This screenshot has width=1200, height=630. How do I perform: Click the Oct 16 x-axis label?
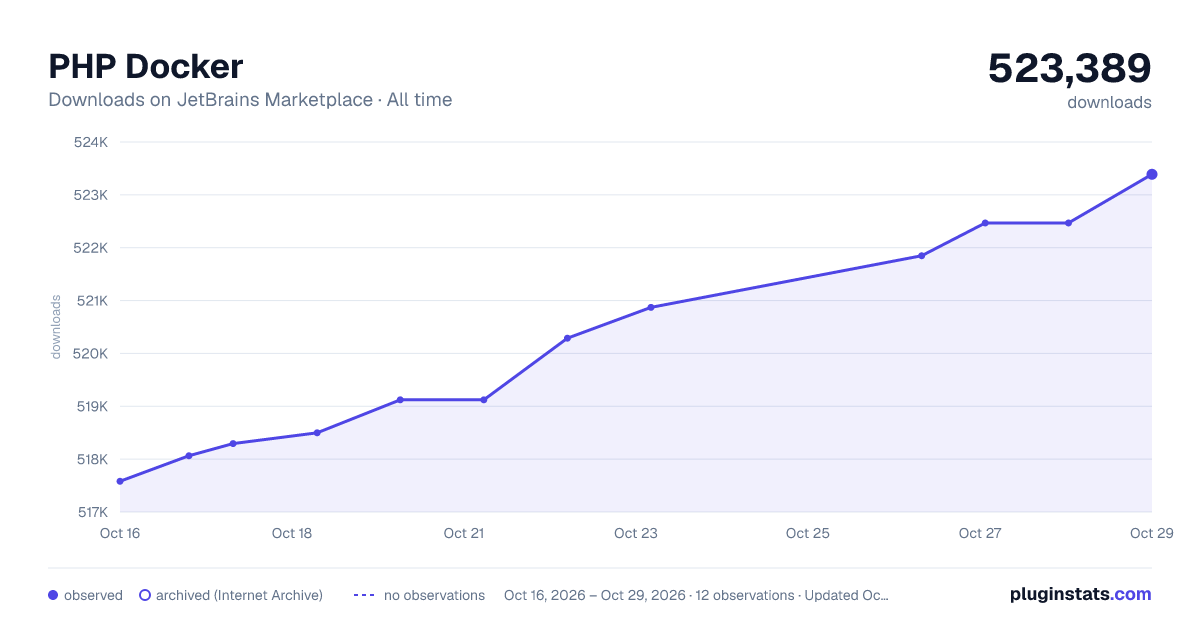click(x=120, y=533)
